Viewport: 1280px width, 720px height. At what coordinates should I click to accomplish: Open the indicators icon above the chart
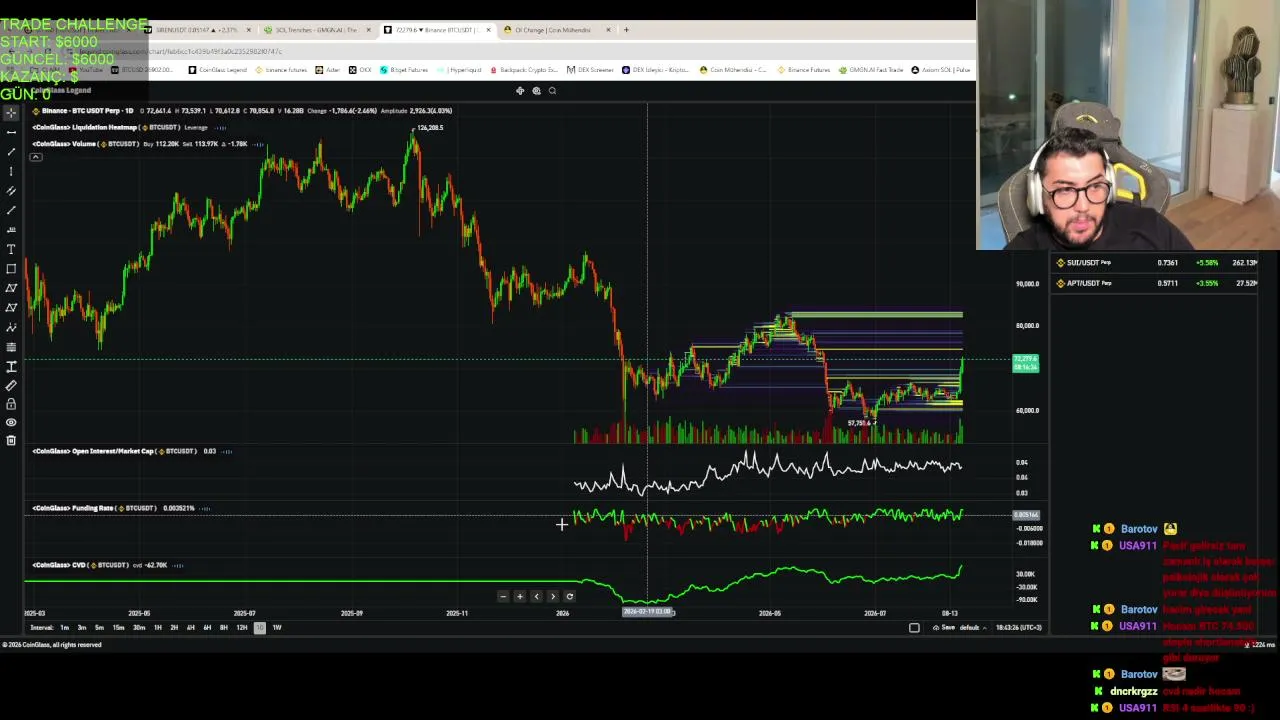coord(520,91)
